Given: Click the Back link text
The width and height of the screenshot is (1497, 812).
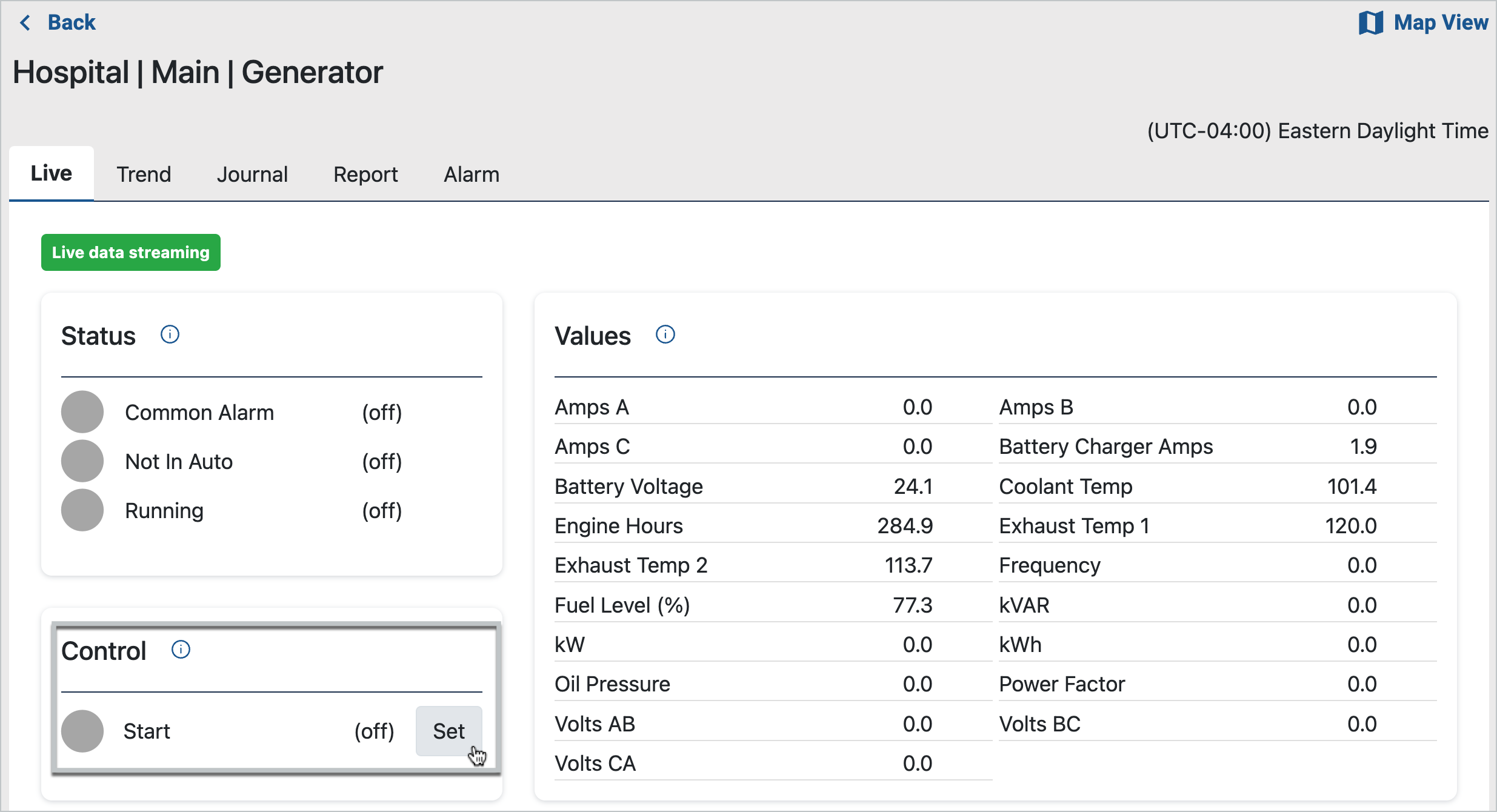Looking at the screenshot, I should tap(72, 23).
